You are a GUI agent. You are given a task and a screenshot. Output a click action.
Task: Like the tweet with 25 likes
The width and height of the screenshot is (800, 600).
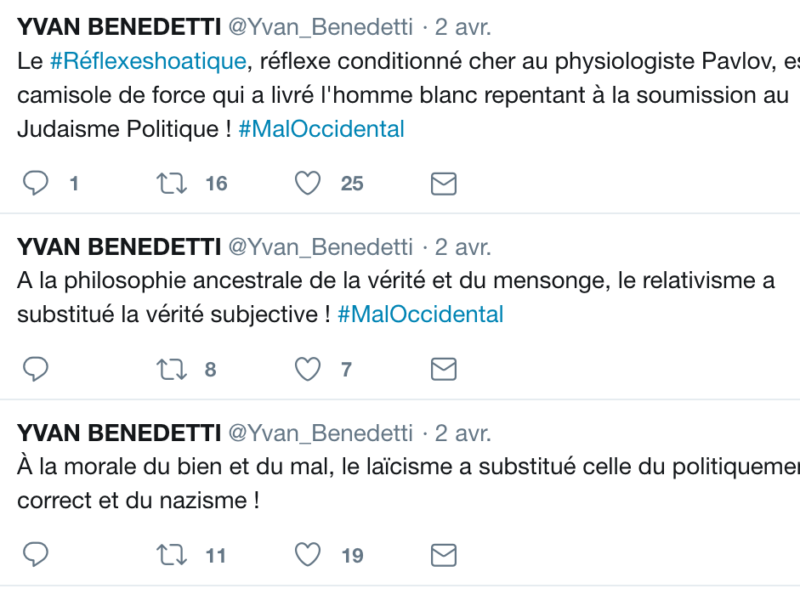(308, 183)
